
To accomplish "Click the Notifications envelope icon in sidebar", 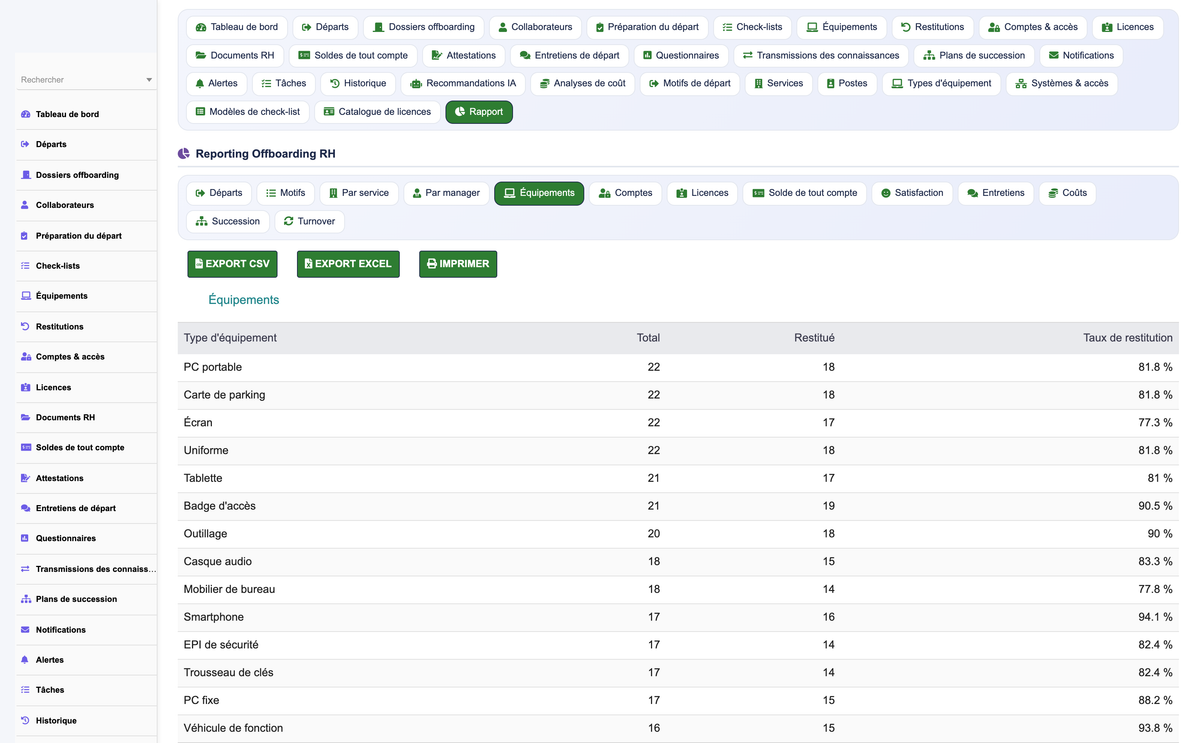I will (x=25, y=630).
